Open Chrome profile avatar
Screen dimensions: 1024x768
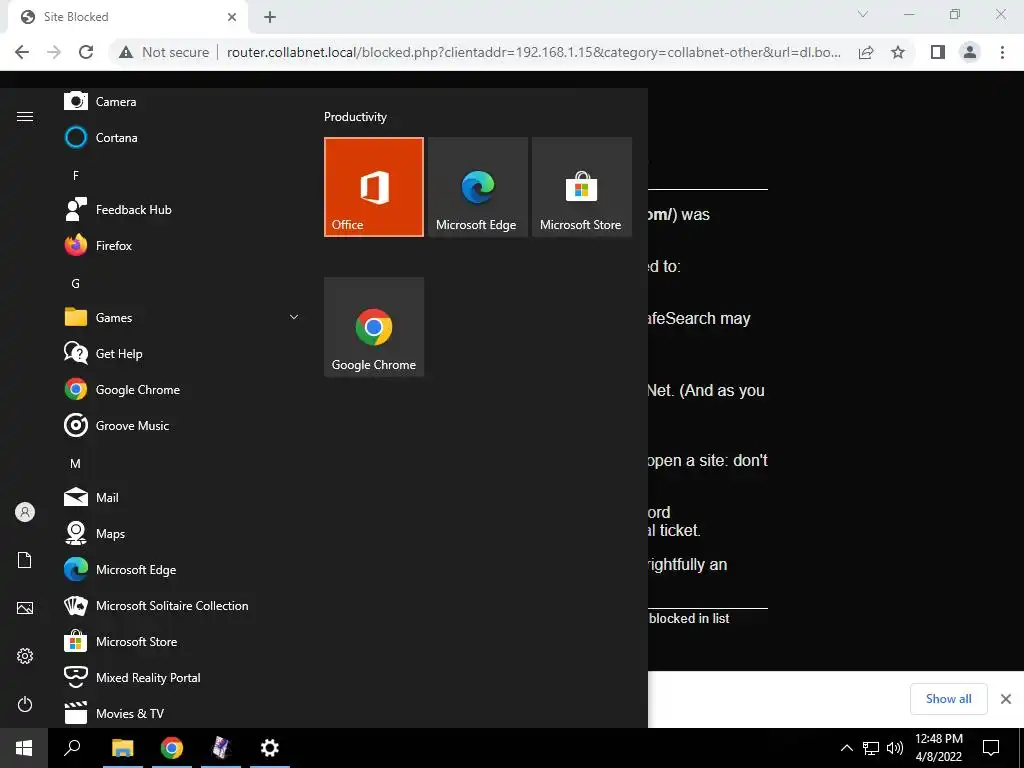click(x=970, y=52)
